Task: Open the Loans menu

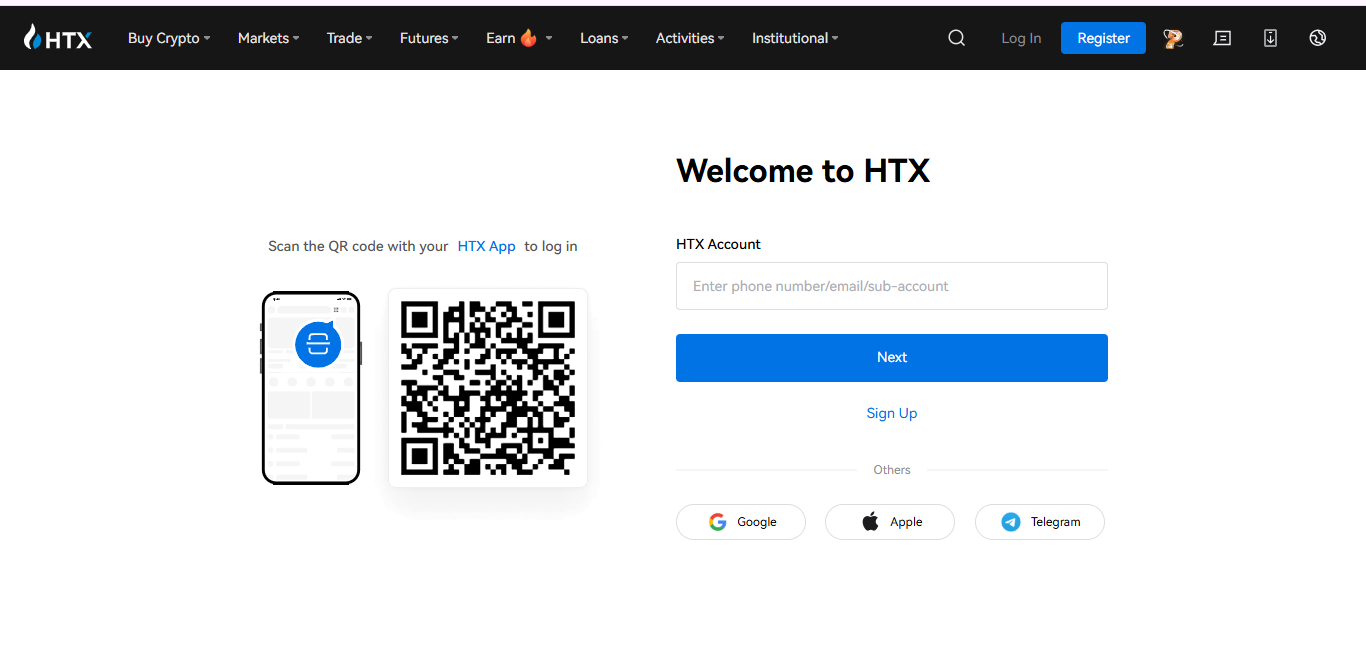Action: (603, 38)
